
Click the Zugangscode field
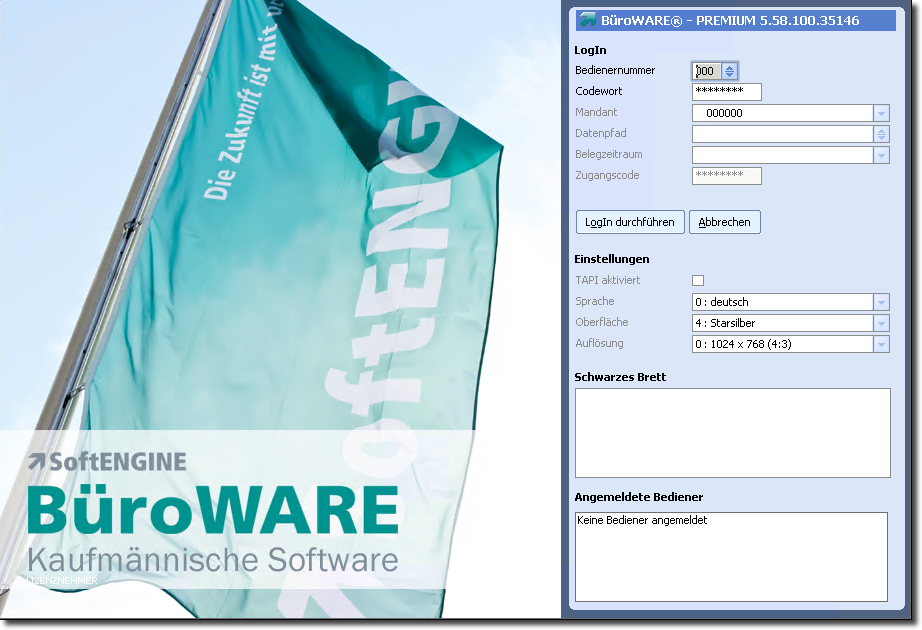726,176
